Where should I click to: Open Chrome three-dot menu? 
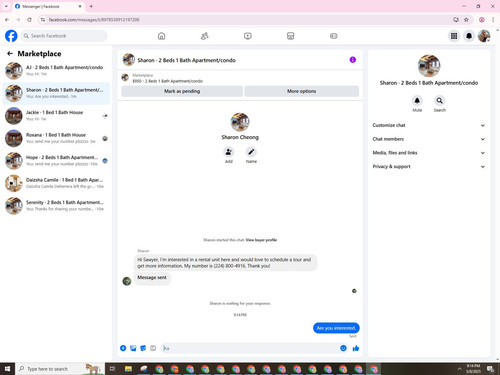click(493, 20)
